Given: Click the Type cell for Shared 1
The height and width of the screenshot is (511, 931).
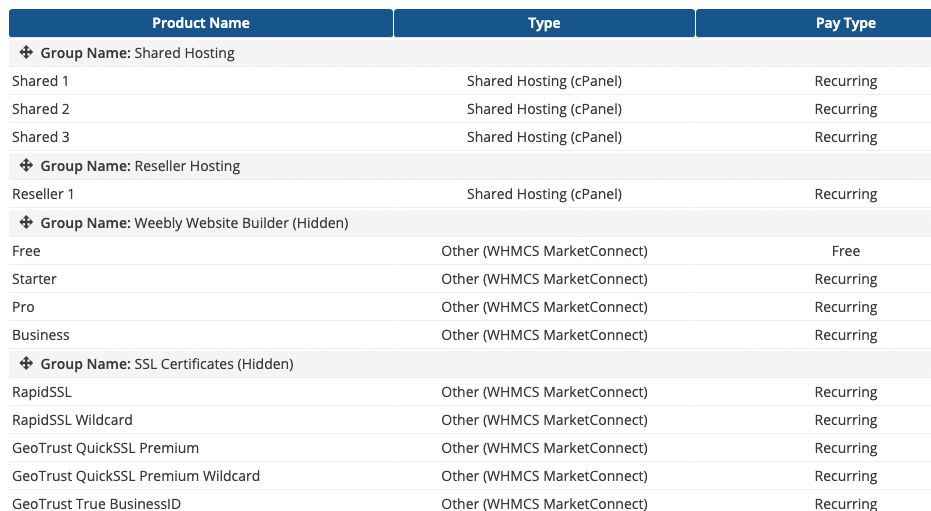Looking at the screenshot, I should 544,81.
